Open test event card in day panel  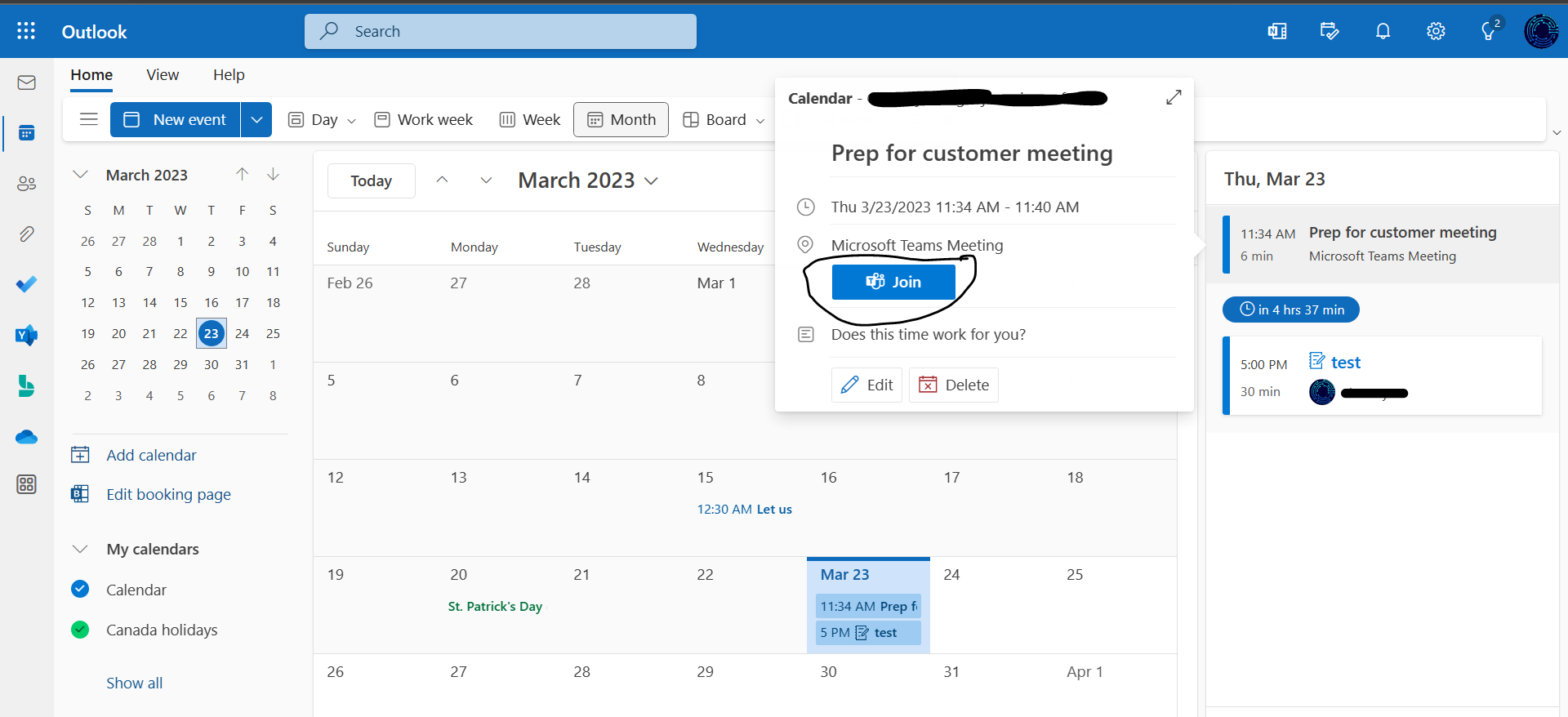pyautogui.click(x=1382, y=376)
